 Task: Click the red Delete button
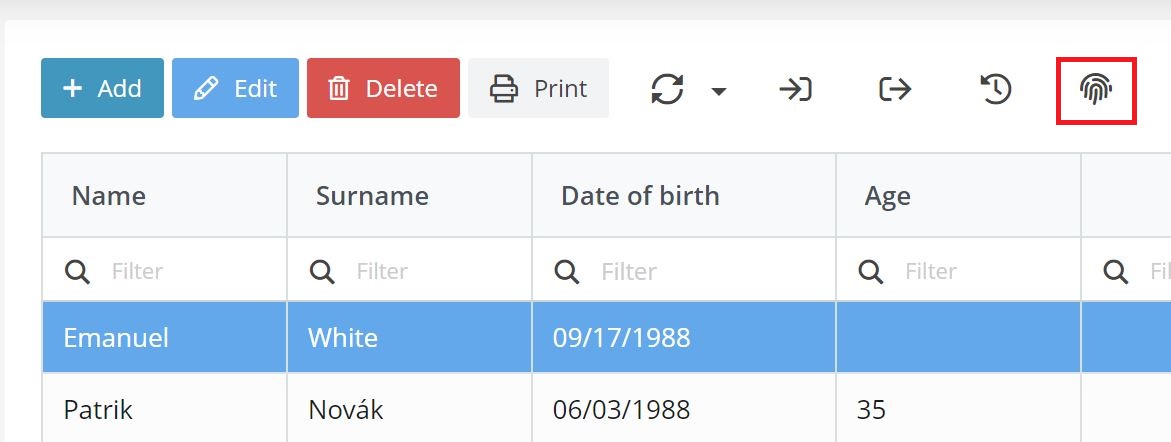click(x=383, y=88)
